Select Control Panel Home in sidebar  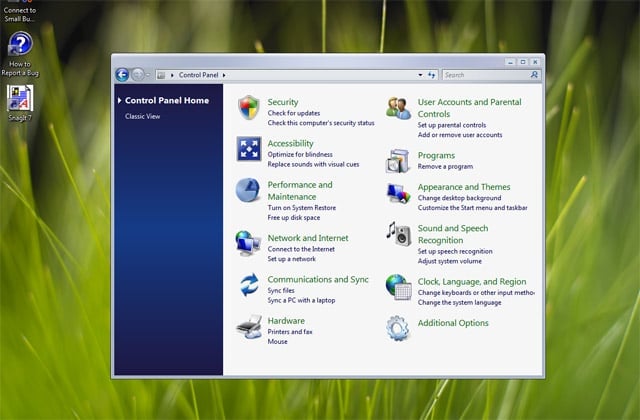pos(167,100)
